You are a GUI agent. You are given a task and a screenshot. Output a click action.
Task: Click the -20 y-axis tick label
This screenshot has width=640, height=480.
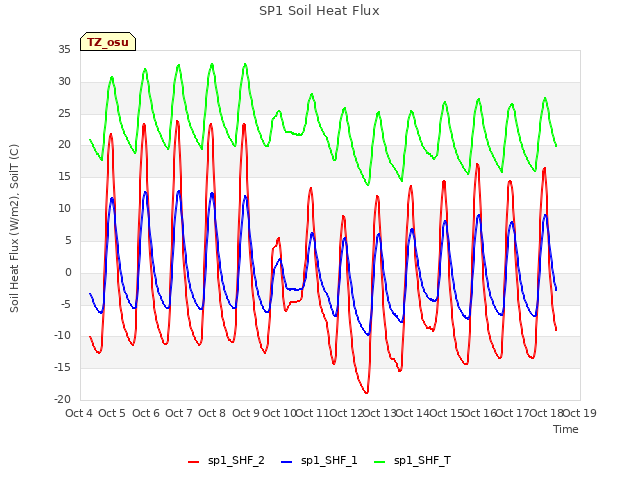pos(63,399)
